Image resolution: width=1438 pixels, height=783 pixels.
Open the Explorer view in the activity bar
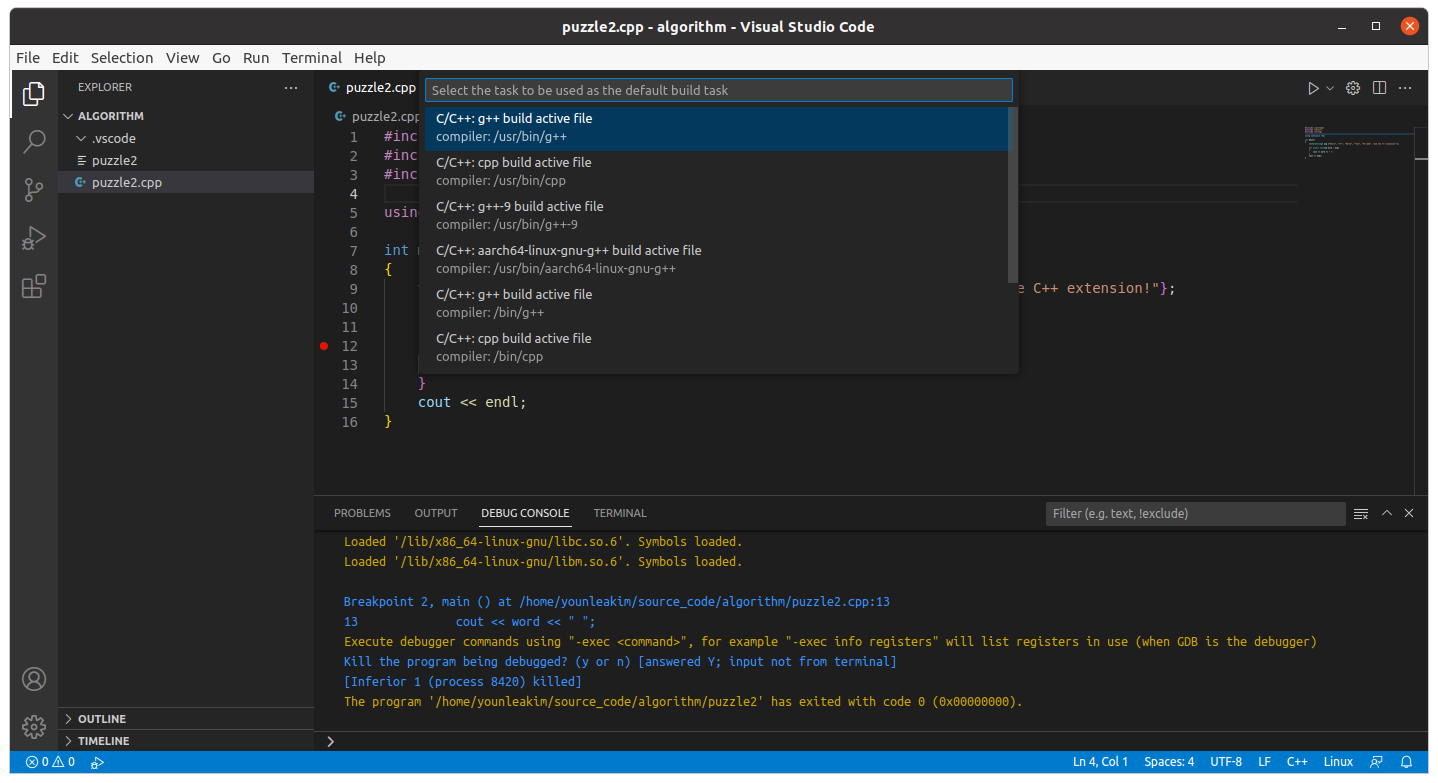(x=34, y=93)
